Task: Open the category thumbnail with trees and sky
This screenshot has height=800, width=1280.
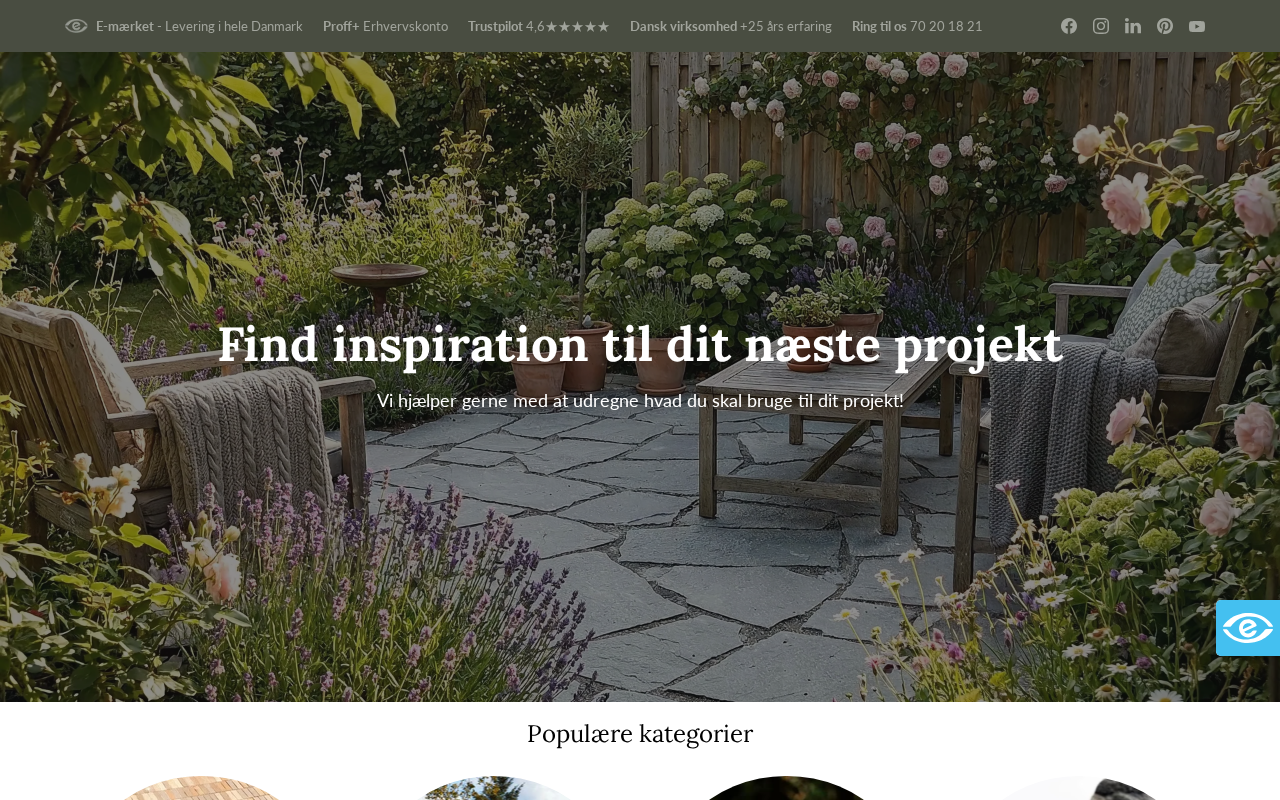Action: click(x=493, y=788)
